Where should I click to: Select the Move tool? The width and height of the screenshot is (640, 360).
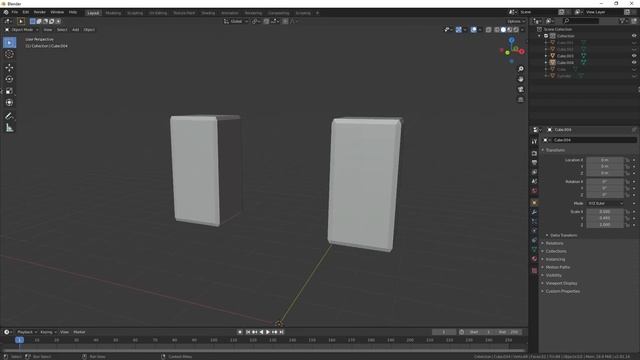[x=9, y=68]
